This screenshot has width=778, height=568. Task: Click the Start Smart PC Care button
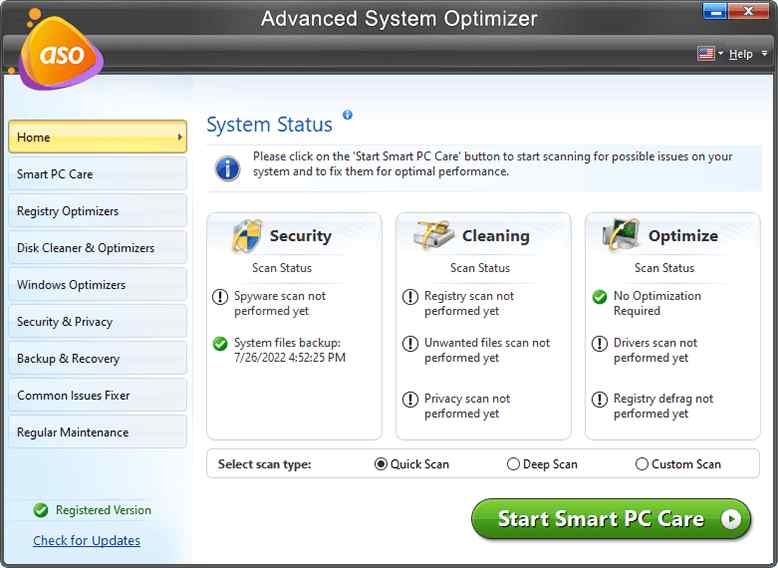click(611, 519)
